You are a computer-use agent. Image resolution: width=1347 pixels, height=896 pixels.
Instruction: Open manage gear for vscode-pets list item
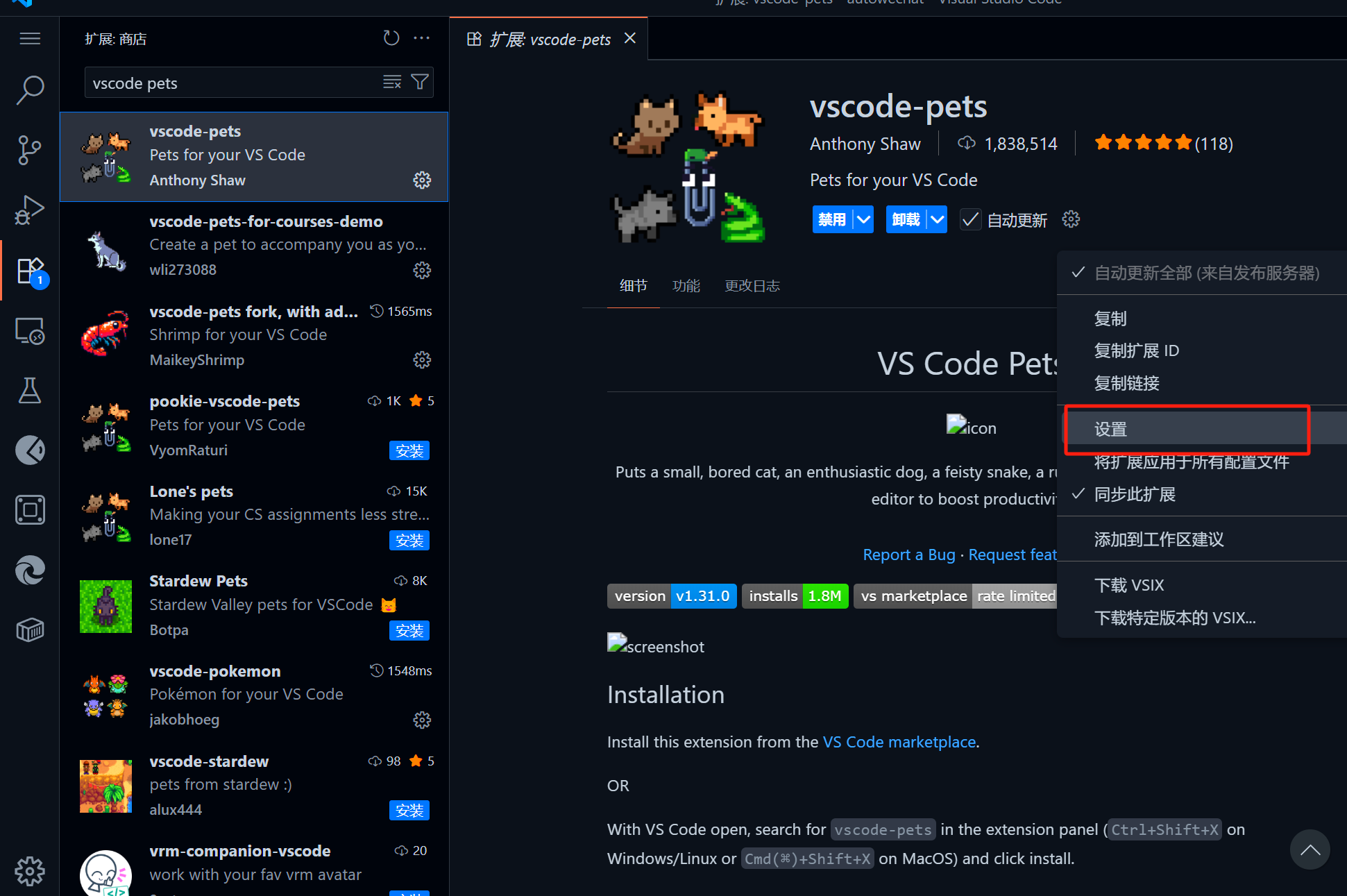coord(422,180)
